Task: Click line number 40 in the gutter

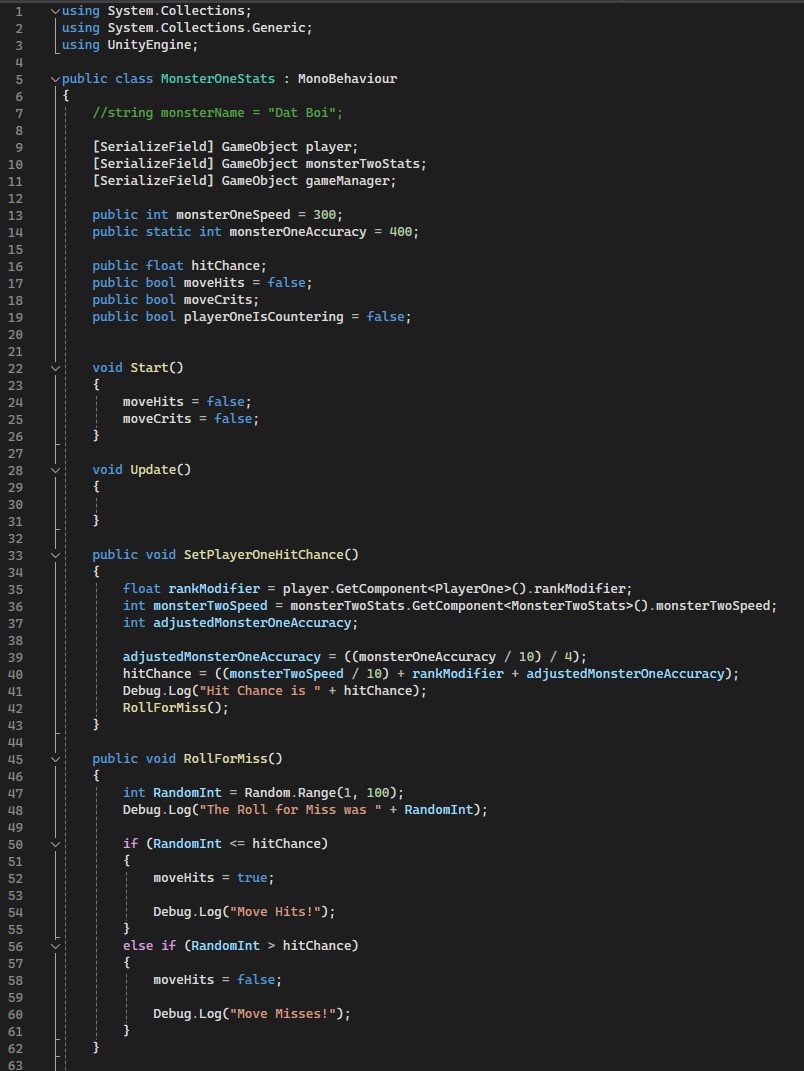Action: tap(19, 674)
